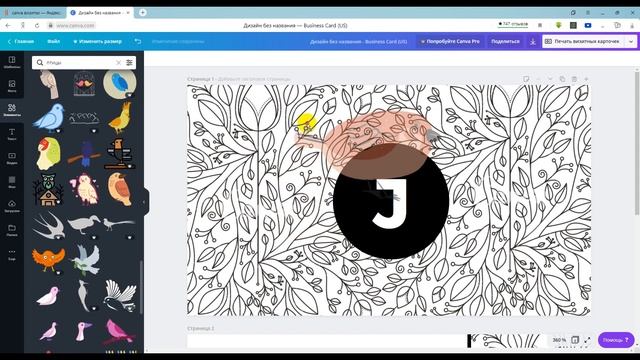Select the pink owl with hearts graphic

click(84, 189)
